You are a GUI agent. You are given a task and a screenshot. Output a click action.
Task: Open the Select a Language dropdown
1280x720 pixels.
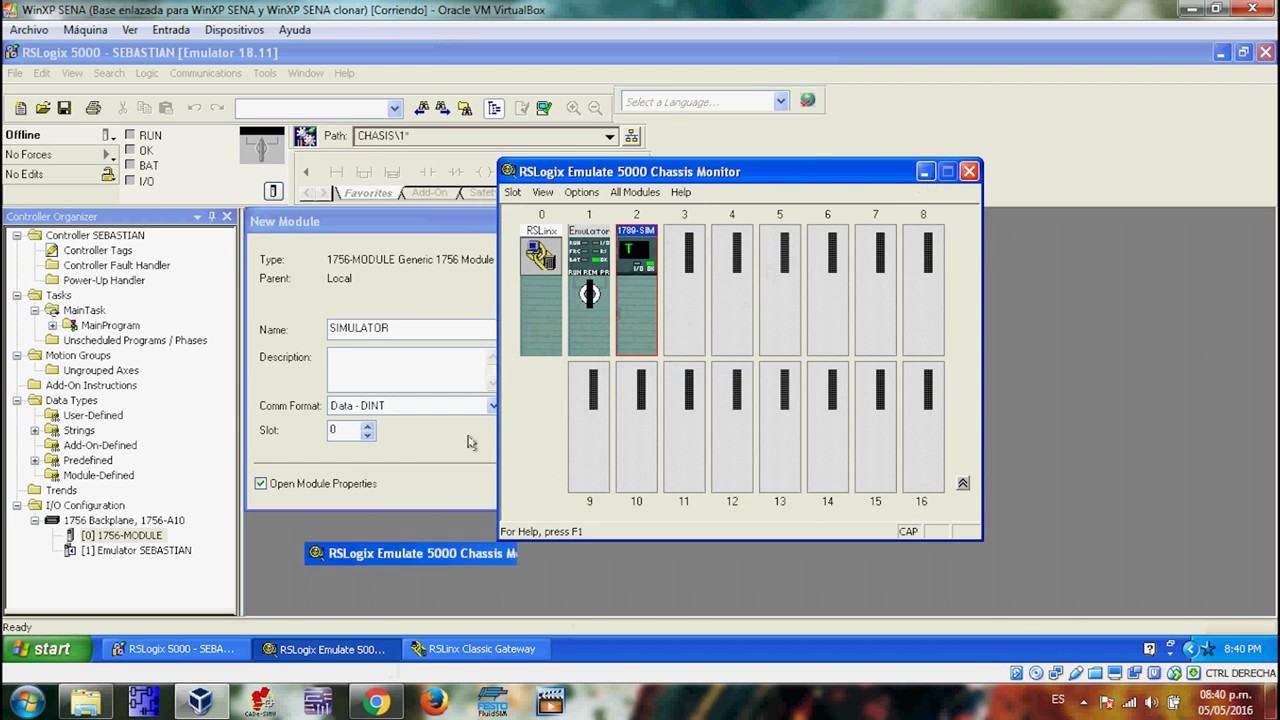(x=781, y=101)
